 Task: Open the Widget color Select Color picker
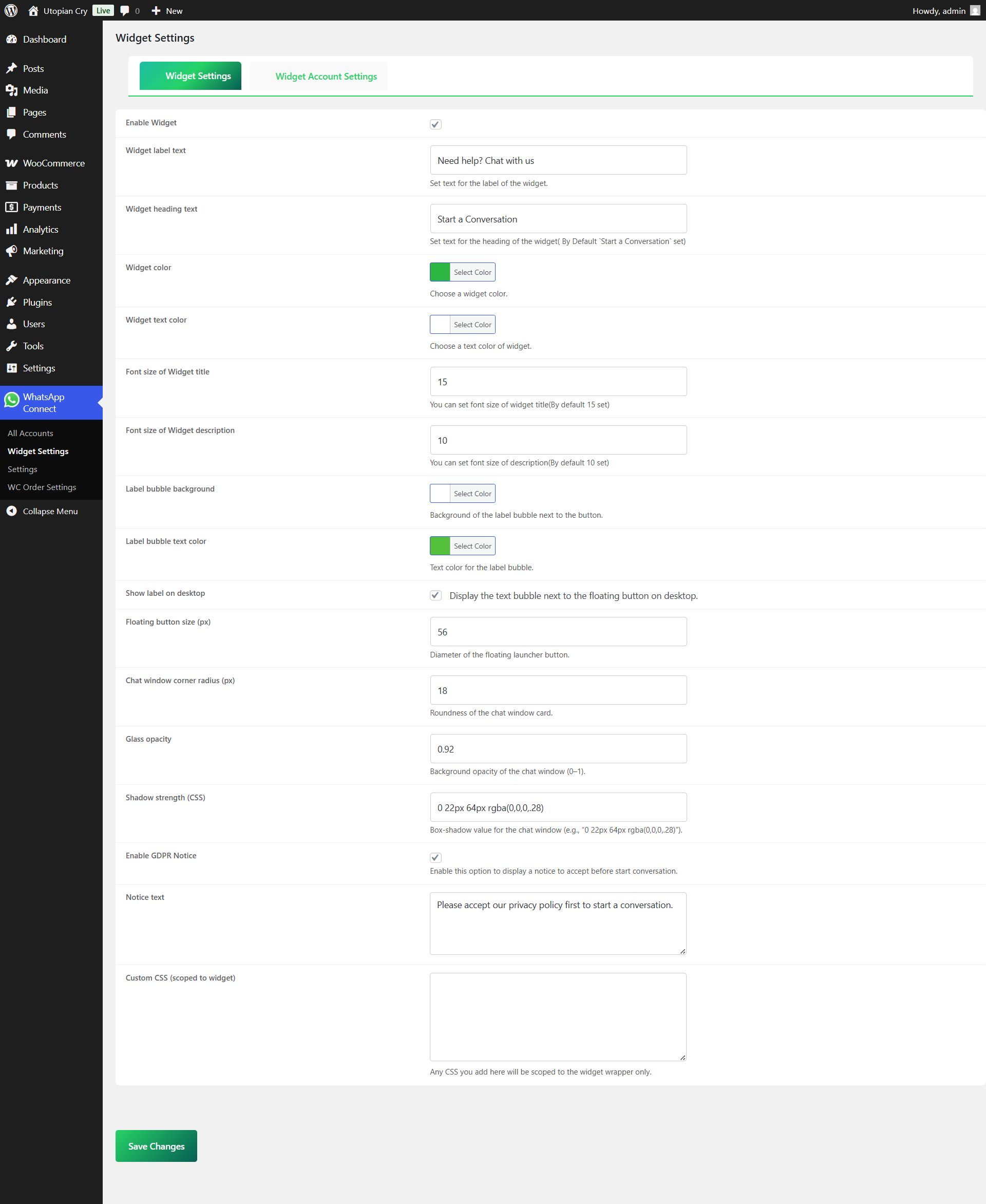click(x=472, y=272)
